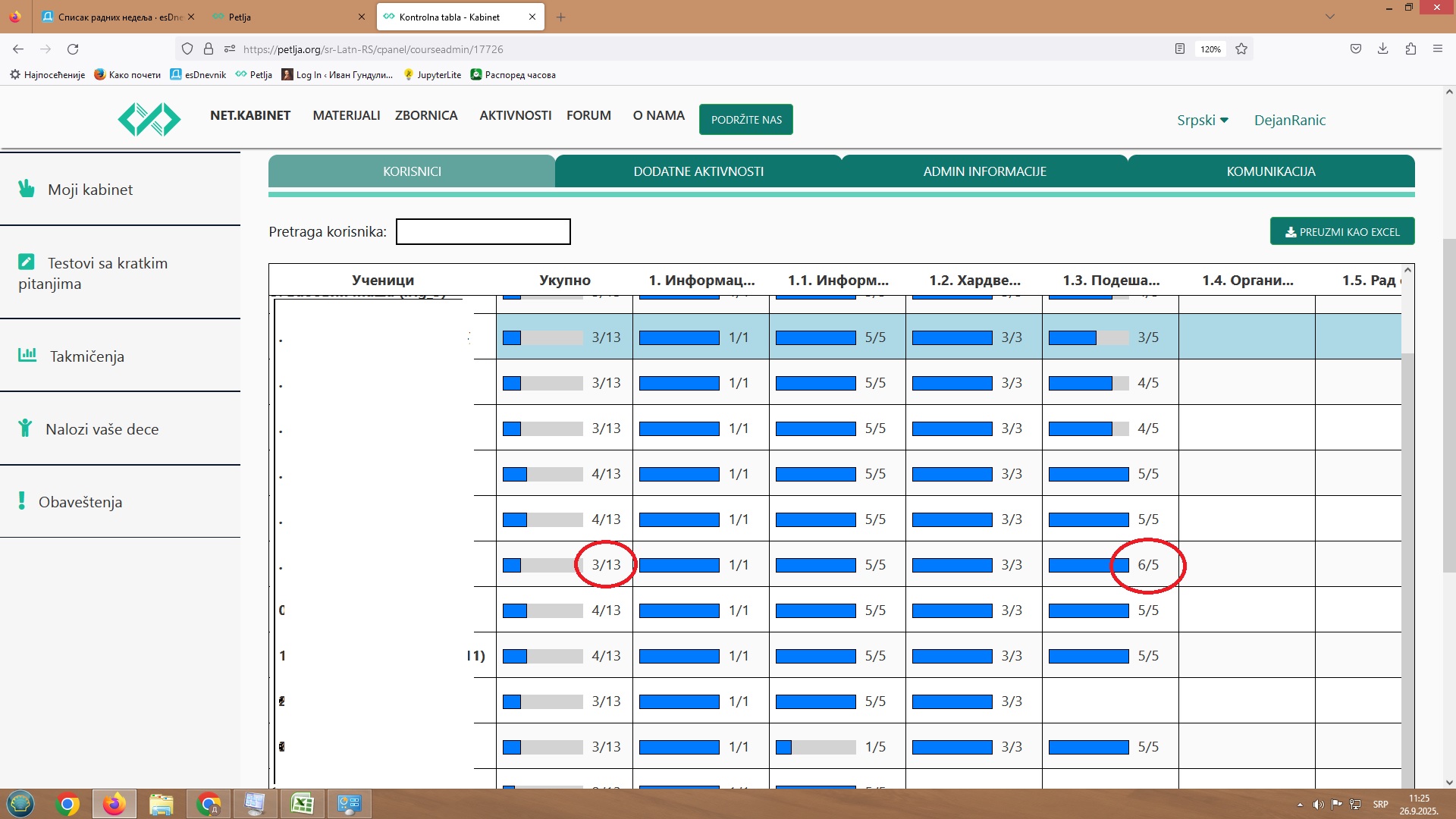The width and height of the screenshot is (1456, 819).
Task: Click the Pretraga korisnika search field
Action: [483, 232]
